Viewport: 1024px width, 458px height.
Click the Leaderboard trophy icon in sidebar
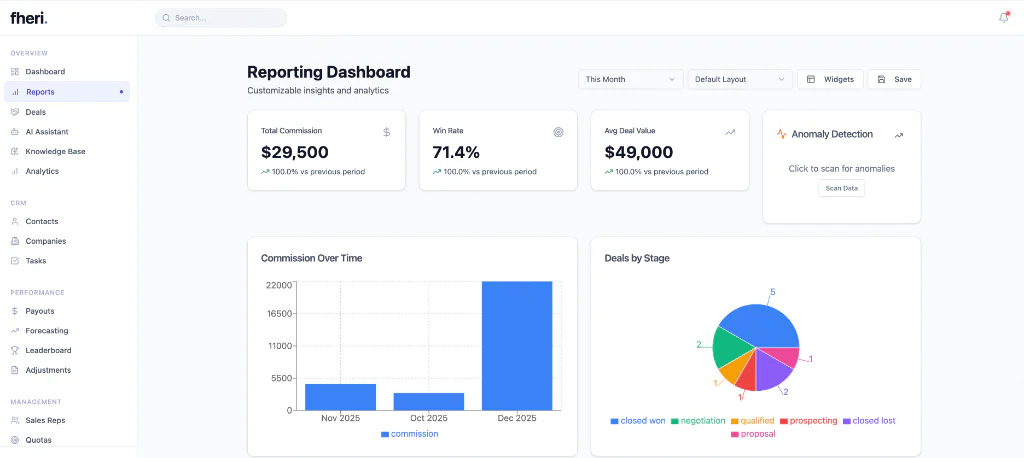(x=15, y=350)
